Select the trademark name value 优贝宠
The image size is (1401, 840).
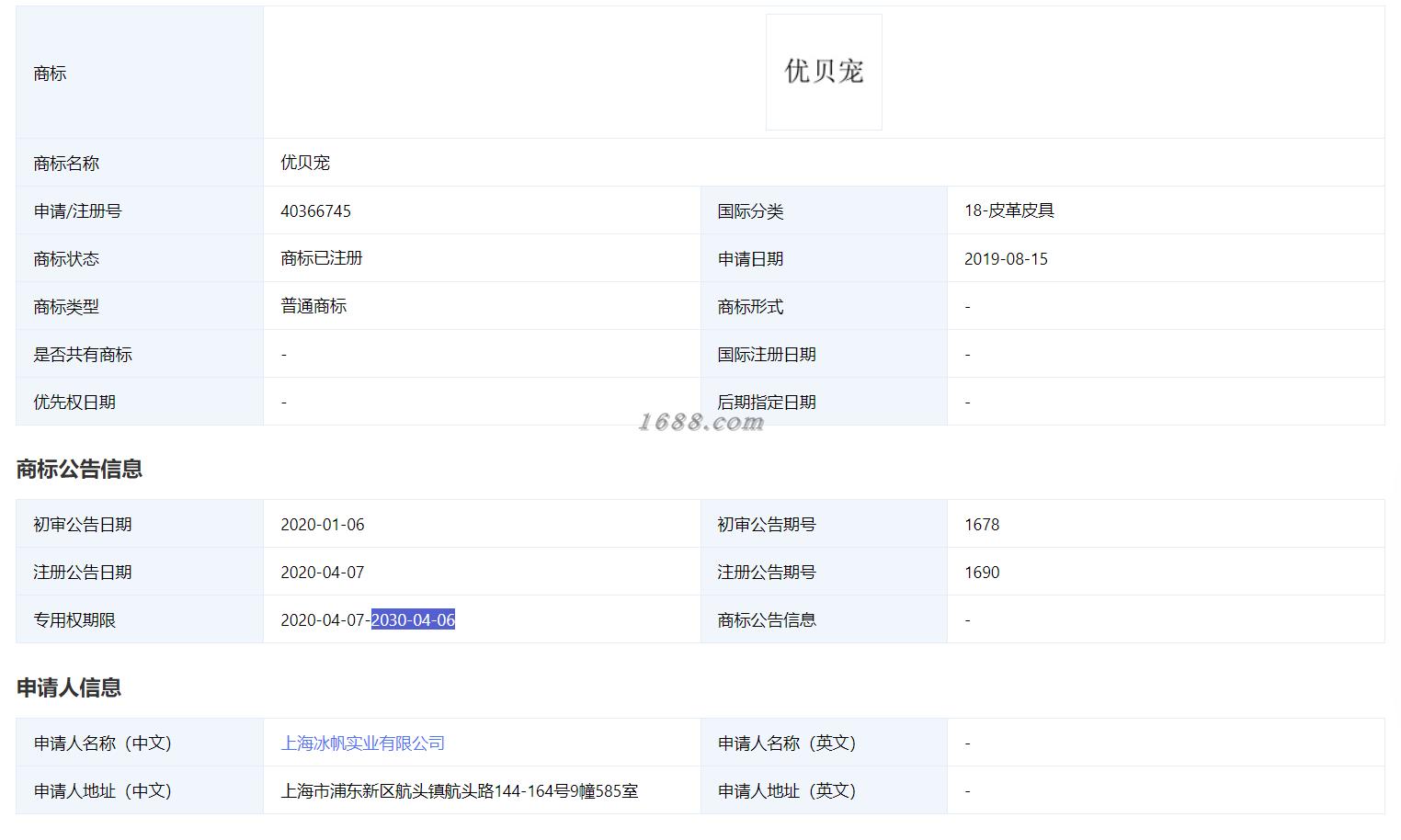305,163
